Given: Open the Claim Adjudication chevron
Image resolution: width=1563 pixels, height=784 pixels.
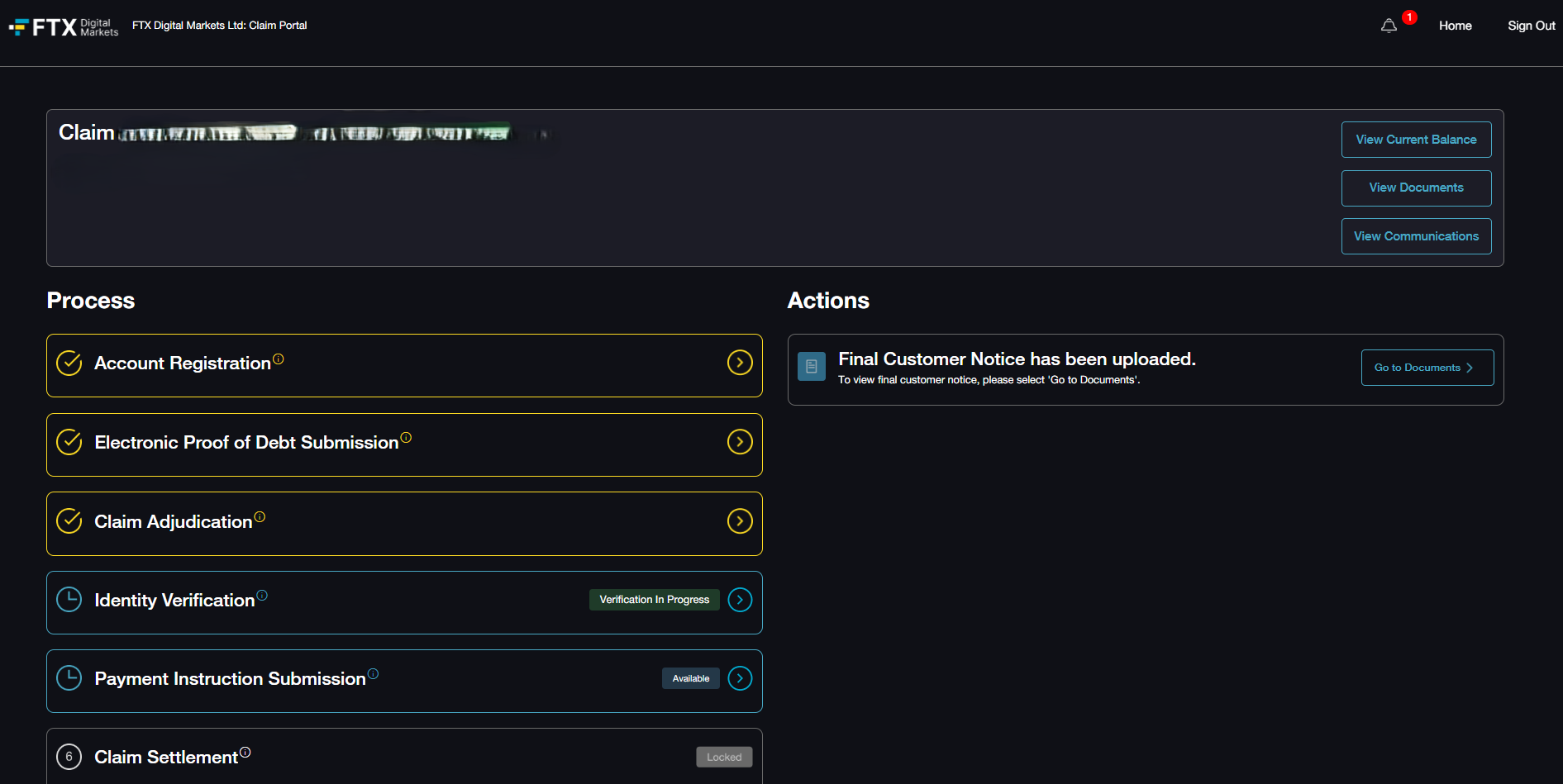Looking at the screenshot, I should tap(740, 520).
